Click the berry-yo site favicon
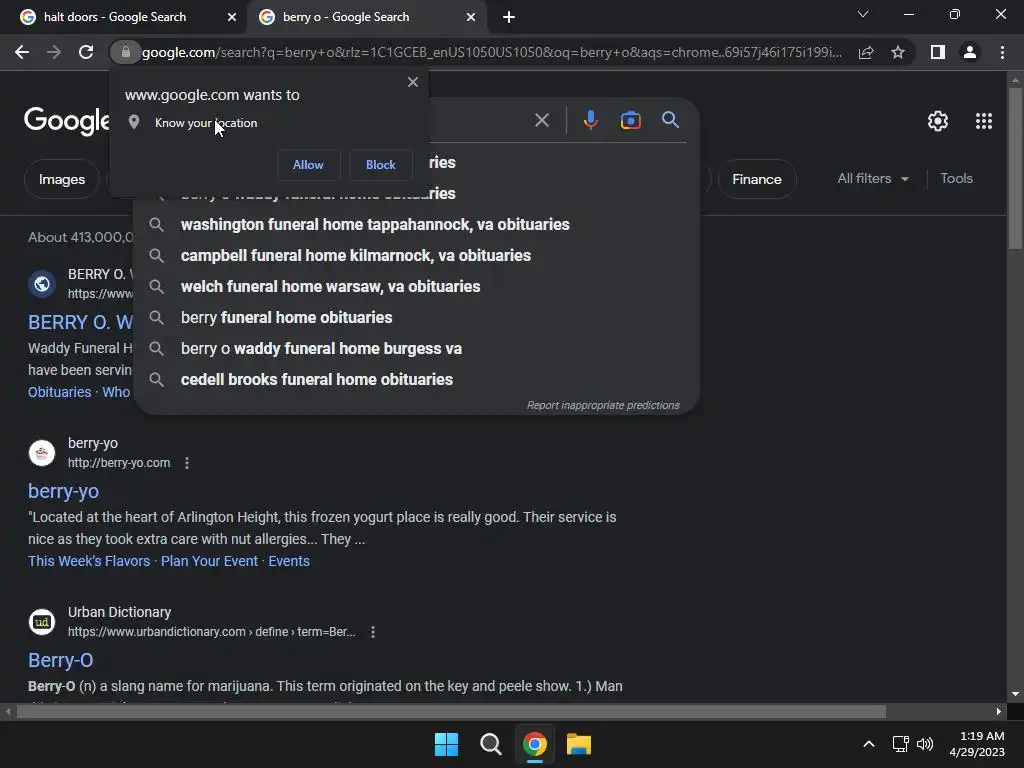This screenshot has width=1024, height=768. coord(42,453)
